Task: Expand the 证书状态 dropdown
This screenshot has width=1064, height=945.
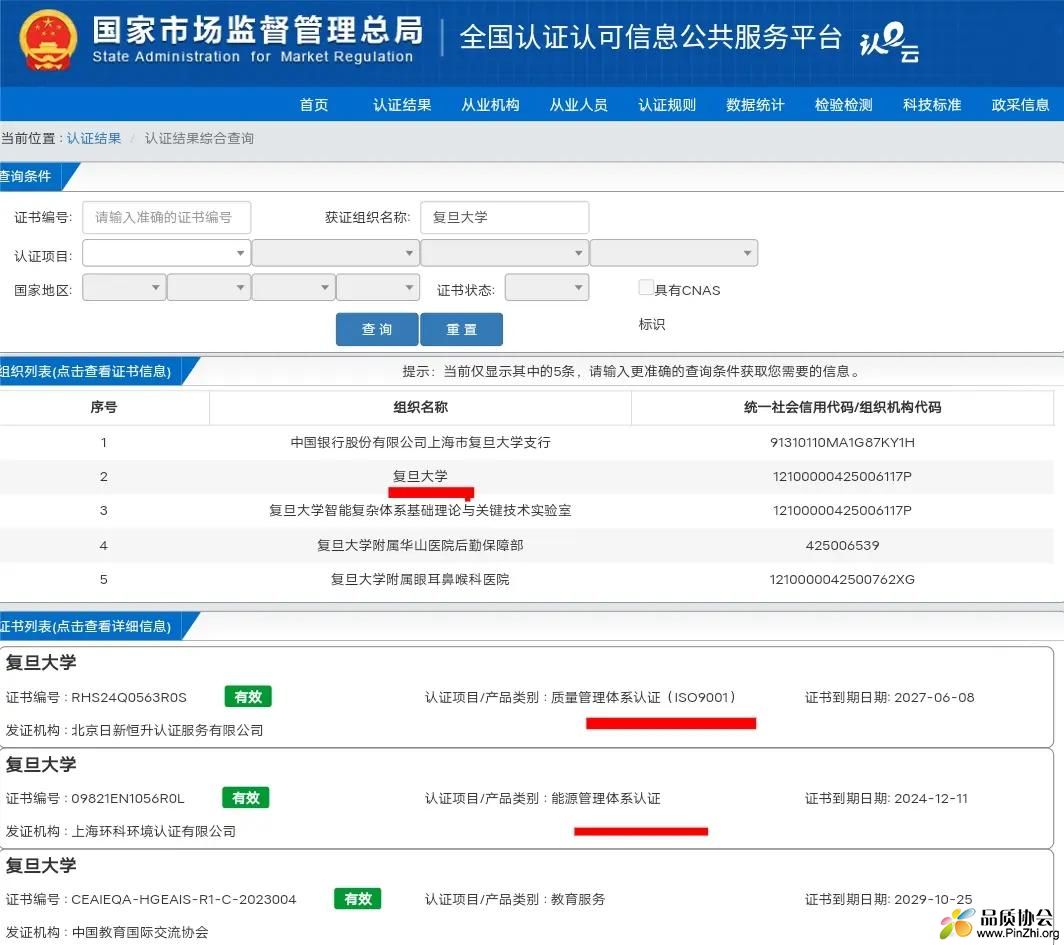Action: (x=547, y=288)
